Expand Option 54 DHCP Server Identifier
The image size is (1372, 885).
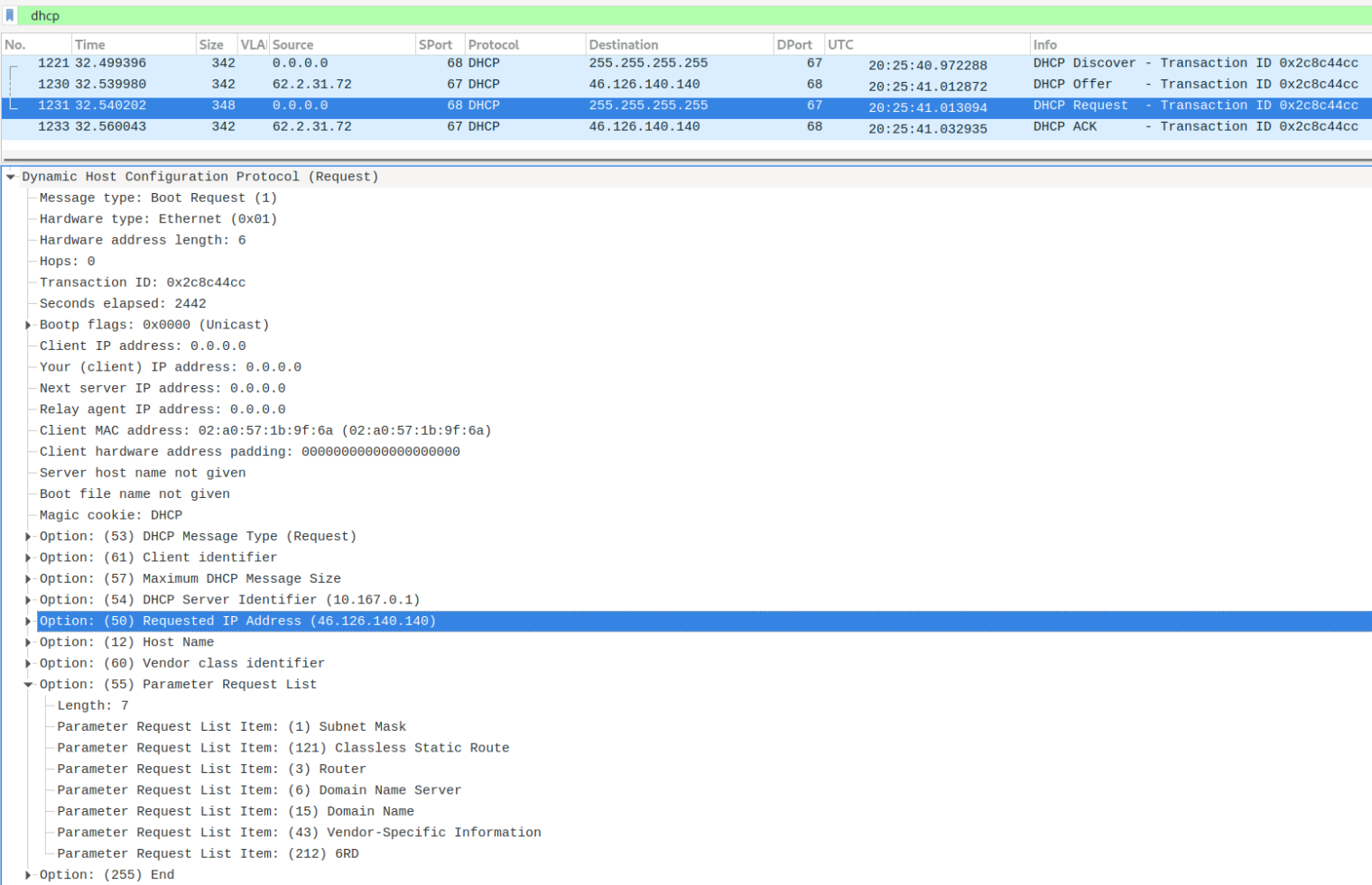pyautogui.click(x=28, y=600)
